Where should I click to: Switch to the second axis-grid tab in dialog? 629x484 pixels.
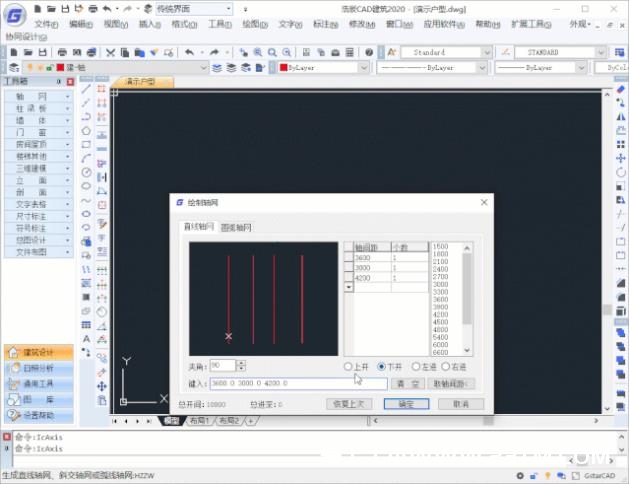pyautogui.click(x=236, y=227)
